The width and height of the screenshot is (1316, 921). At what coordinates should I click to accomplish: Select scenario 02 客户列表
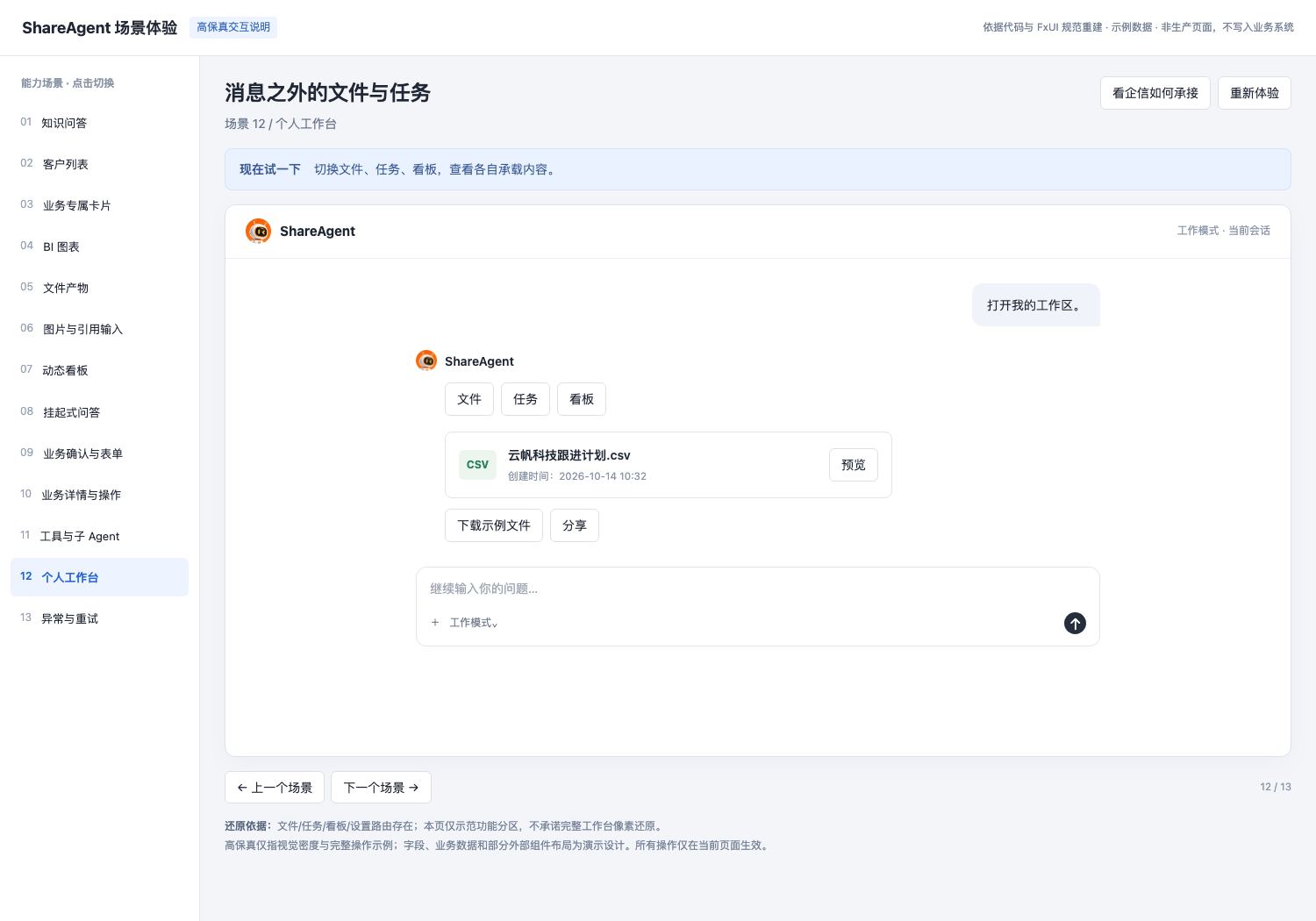(x=99, y=164)
